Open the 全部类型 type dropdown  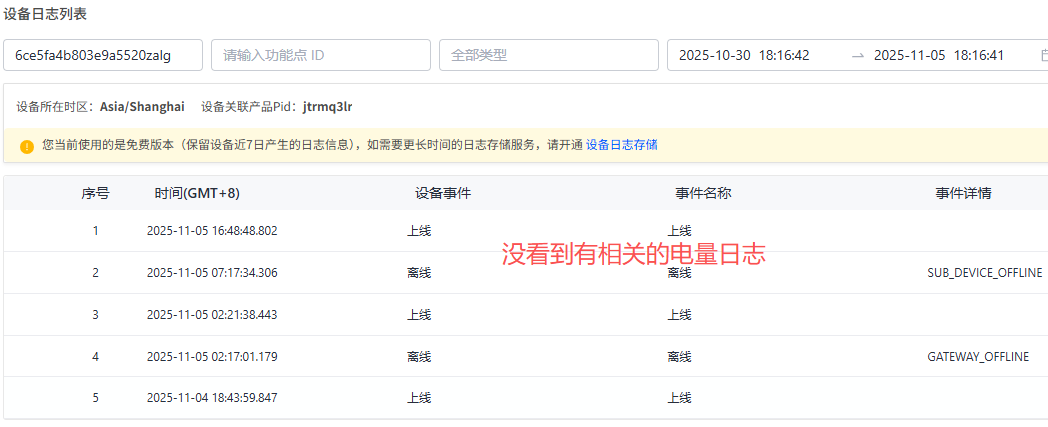(x=548, y=56)
